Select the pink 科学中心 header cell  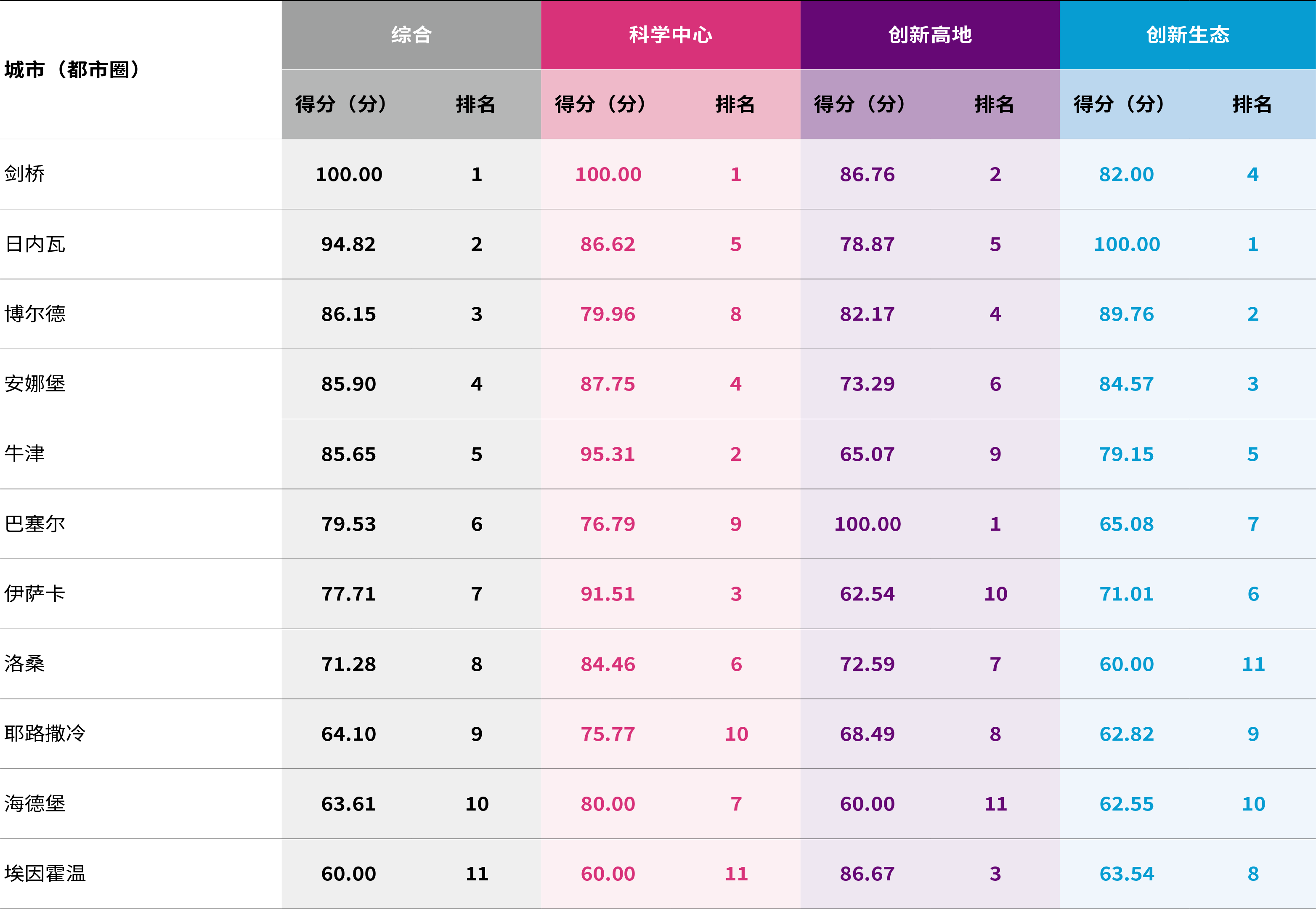671,35
